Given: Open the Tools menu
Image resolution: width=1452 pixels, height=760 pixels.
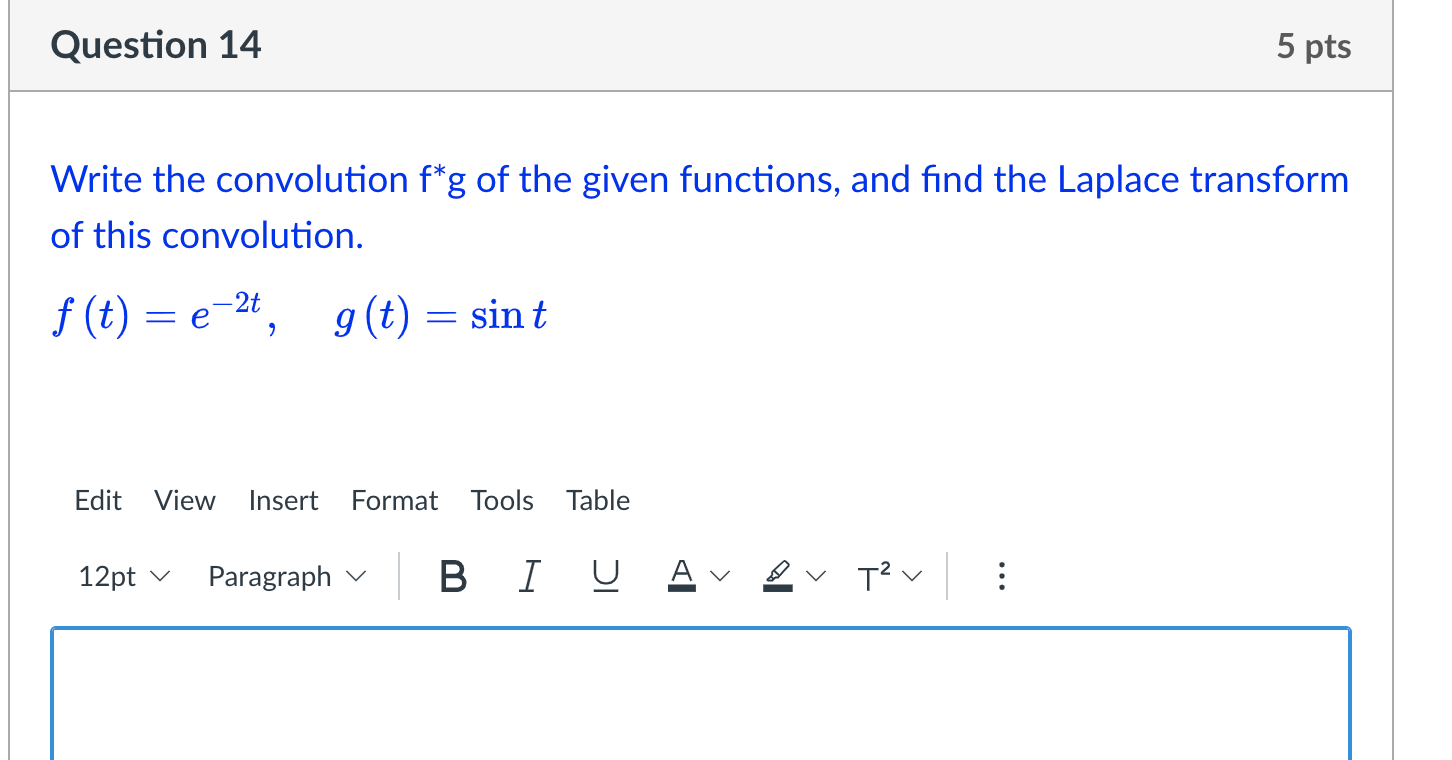Looking at the screenshot, I should coord(501,500).
